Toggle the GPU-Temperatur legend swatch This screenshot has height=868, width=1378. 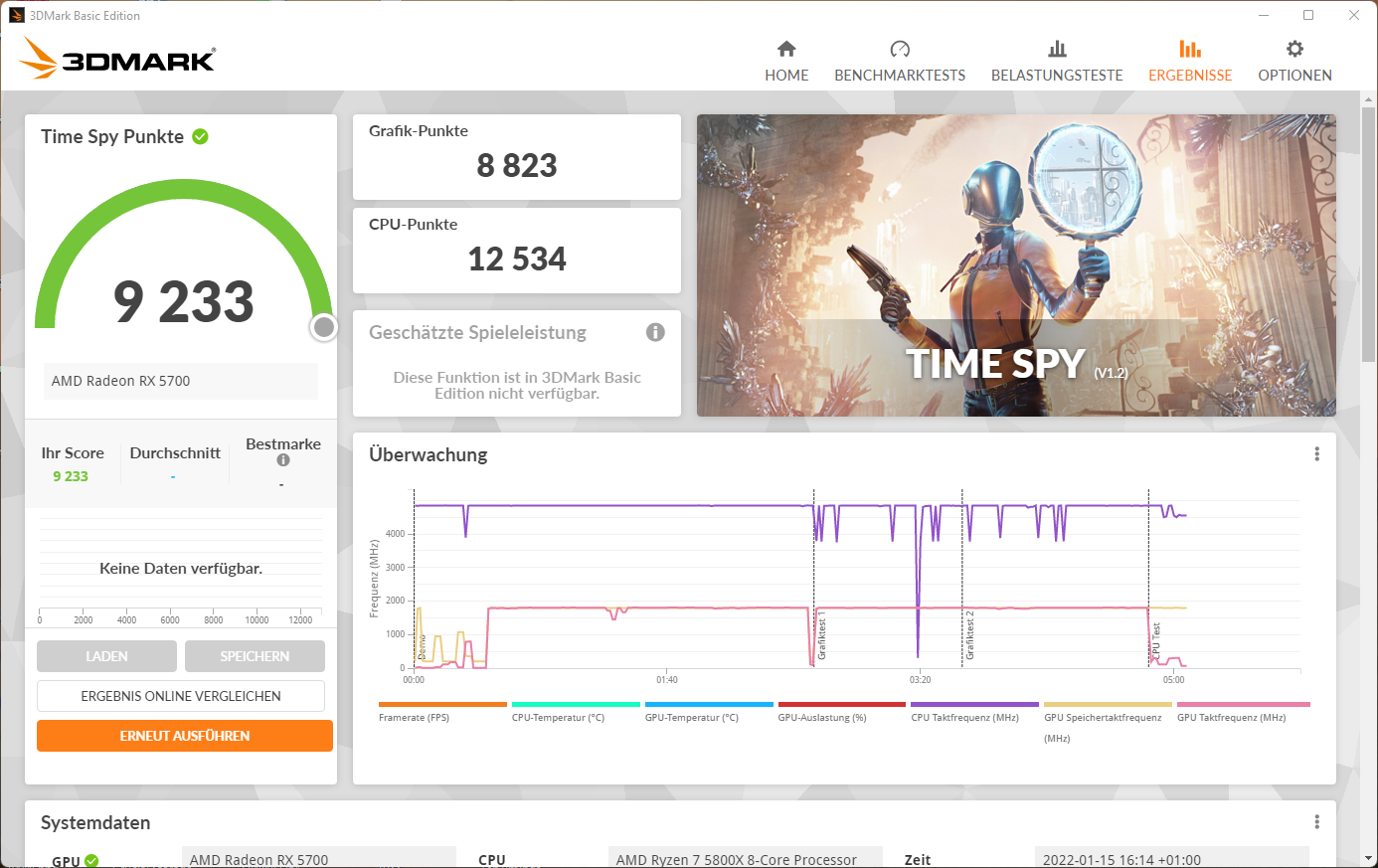click(709, 704)
